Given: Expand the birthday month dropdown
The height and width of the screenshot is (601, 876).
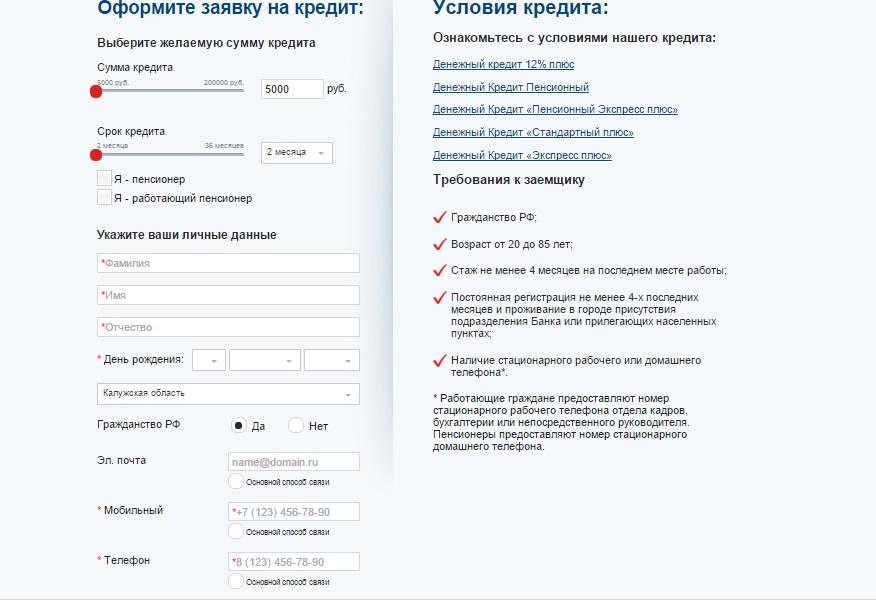Looking at the screenshot, I should point(264,360).
